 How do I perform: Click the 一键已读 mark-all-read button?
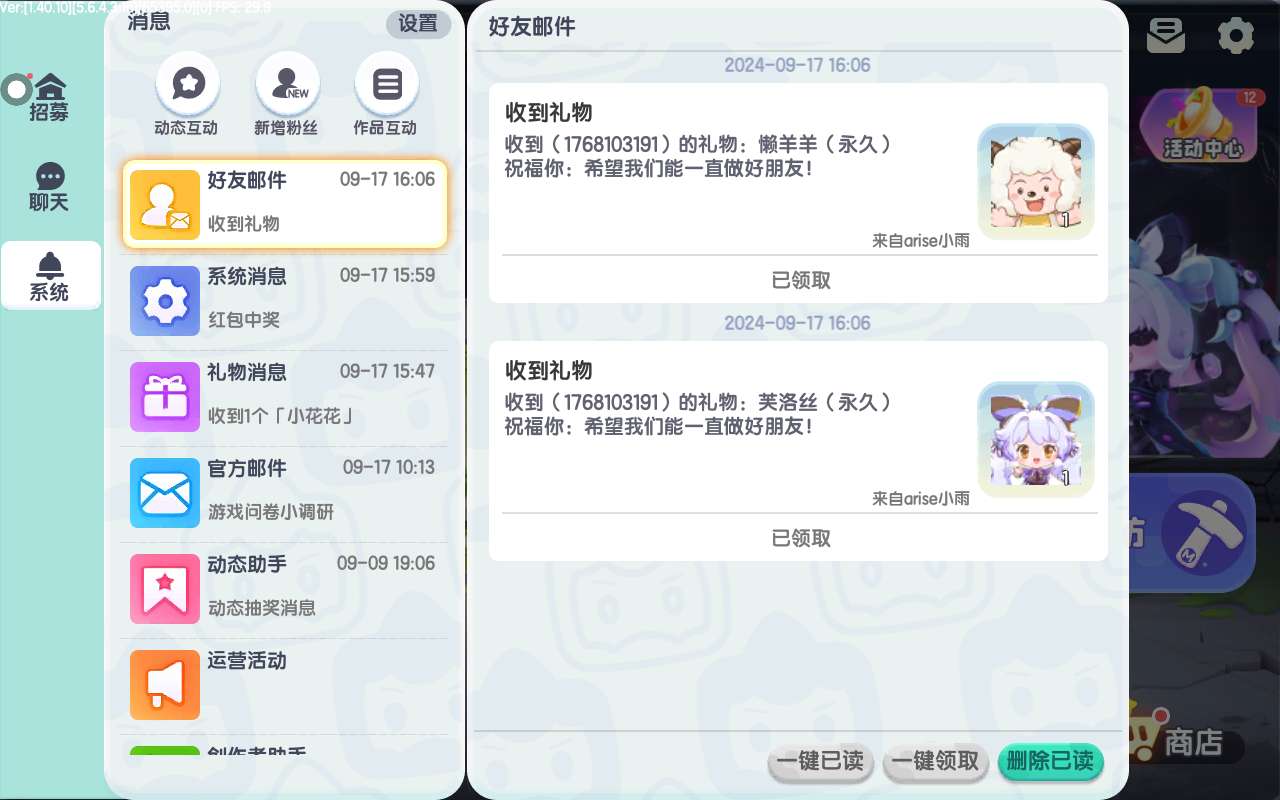pos(821,762)
